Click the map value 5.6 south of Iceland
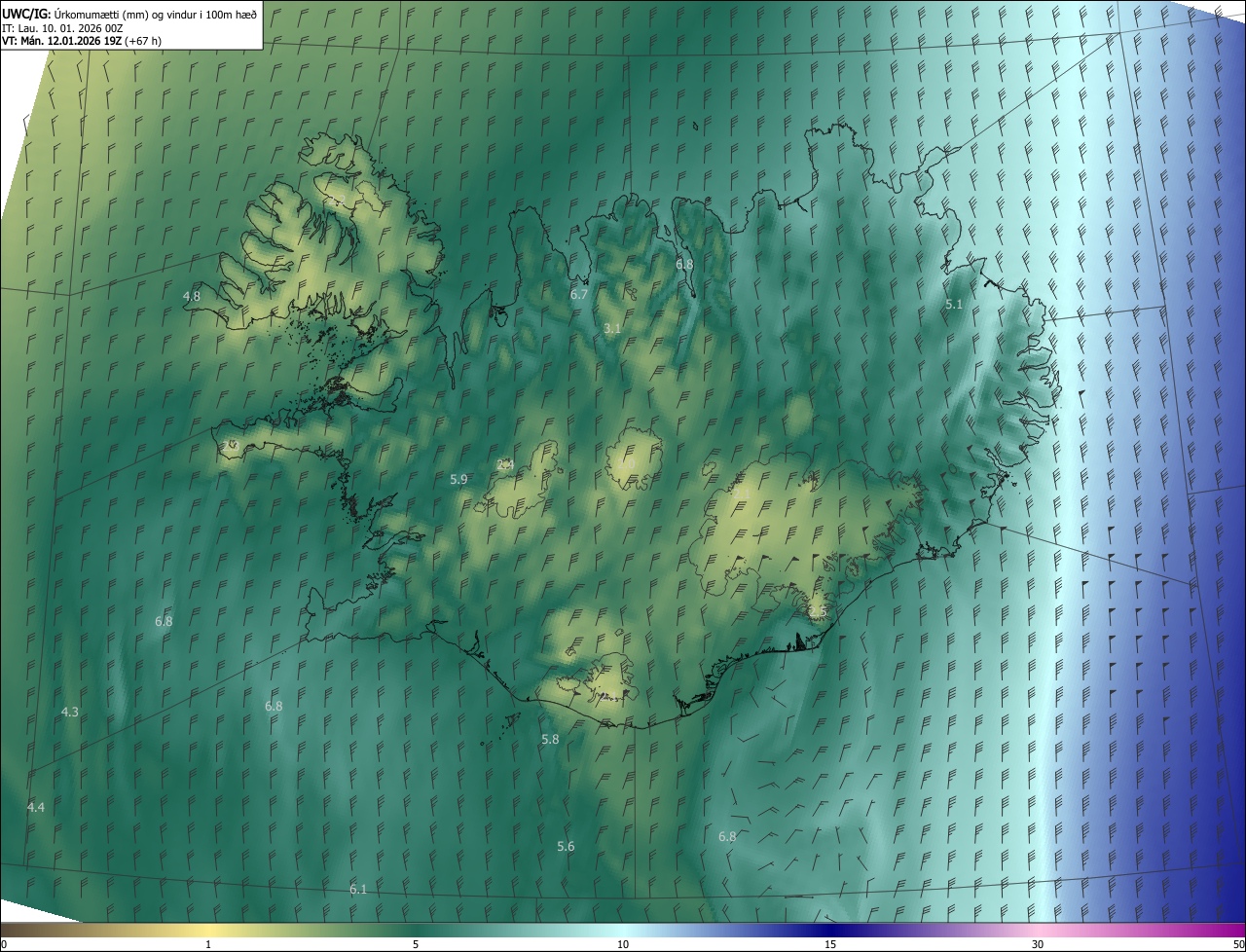Image resolution: width=1246 pixels, height=952 pixels. click(566, 847)
